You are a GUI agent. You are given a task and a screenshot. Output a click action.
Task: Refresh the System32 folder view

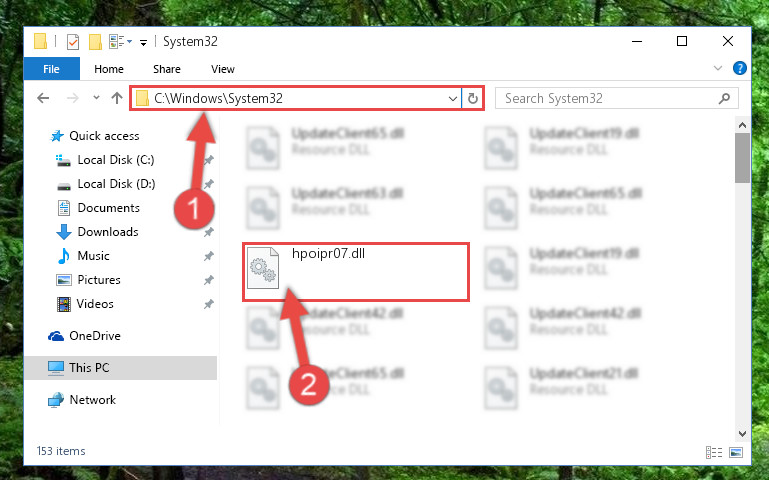(x=472, y=98)
